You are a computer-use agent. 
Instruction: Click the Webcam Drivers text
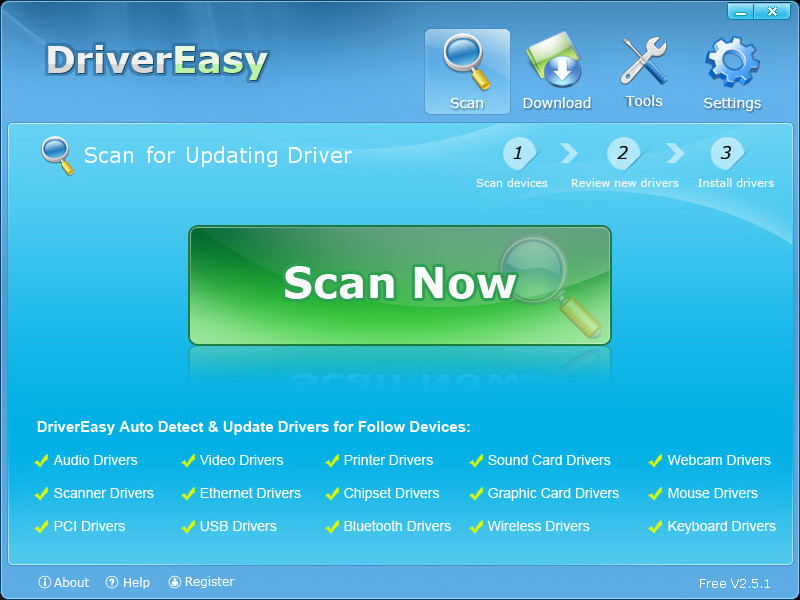719,460
